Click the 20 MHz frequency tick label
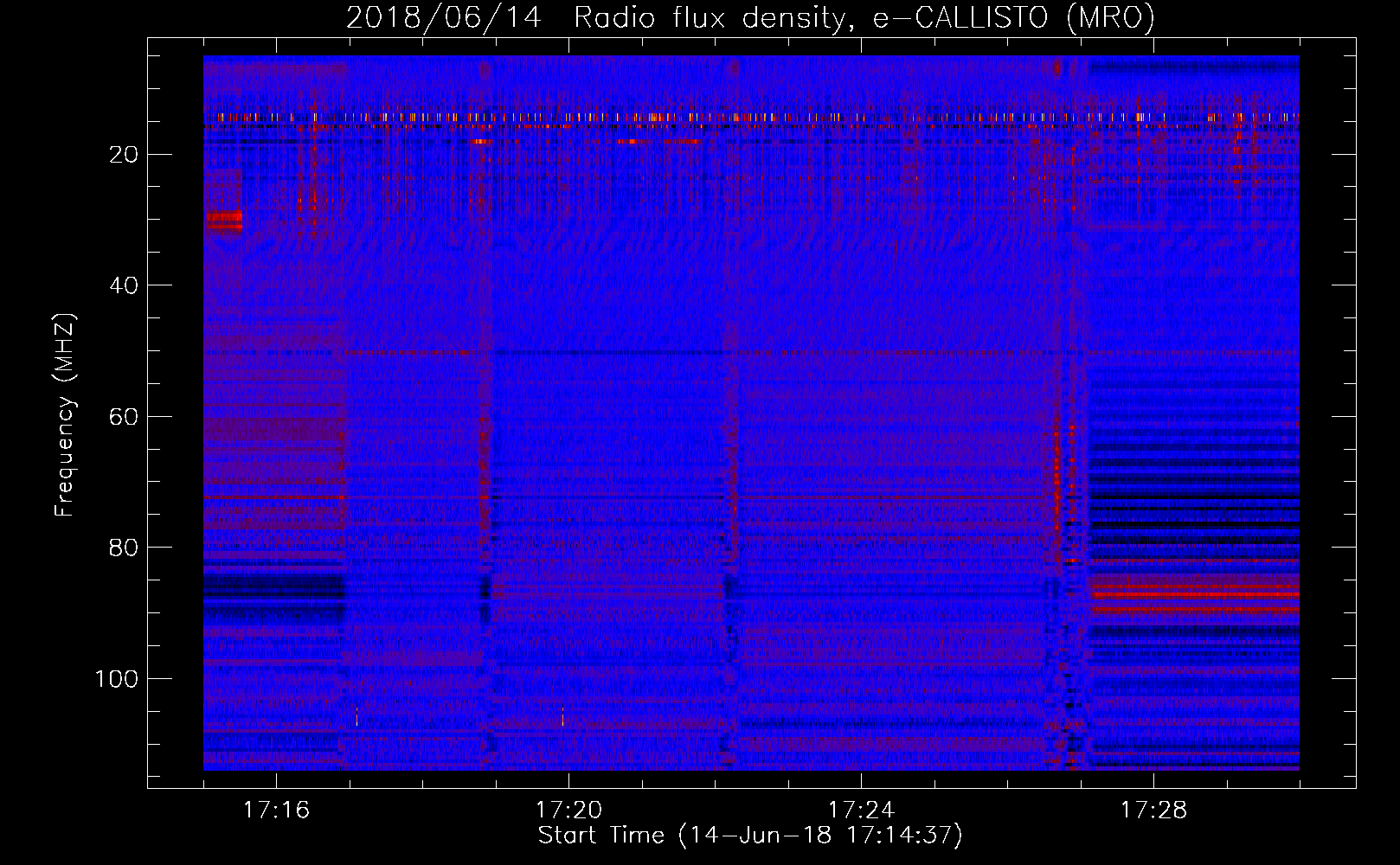The image size is (1400, 865). tap(125, 155)
